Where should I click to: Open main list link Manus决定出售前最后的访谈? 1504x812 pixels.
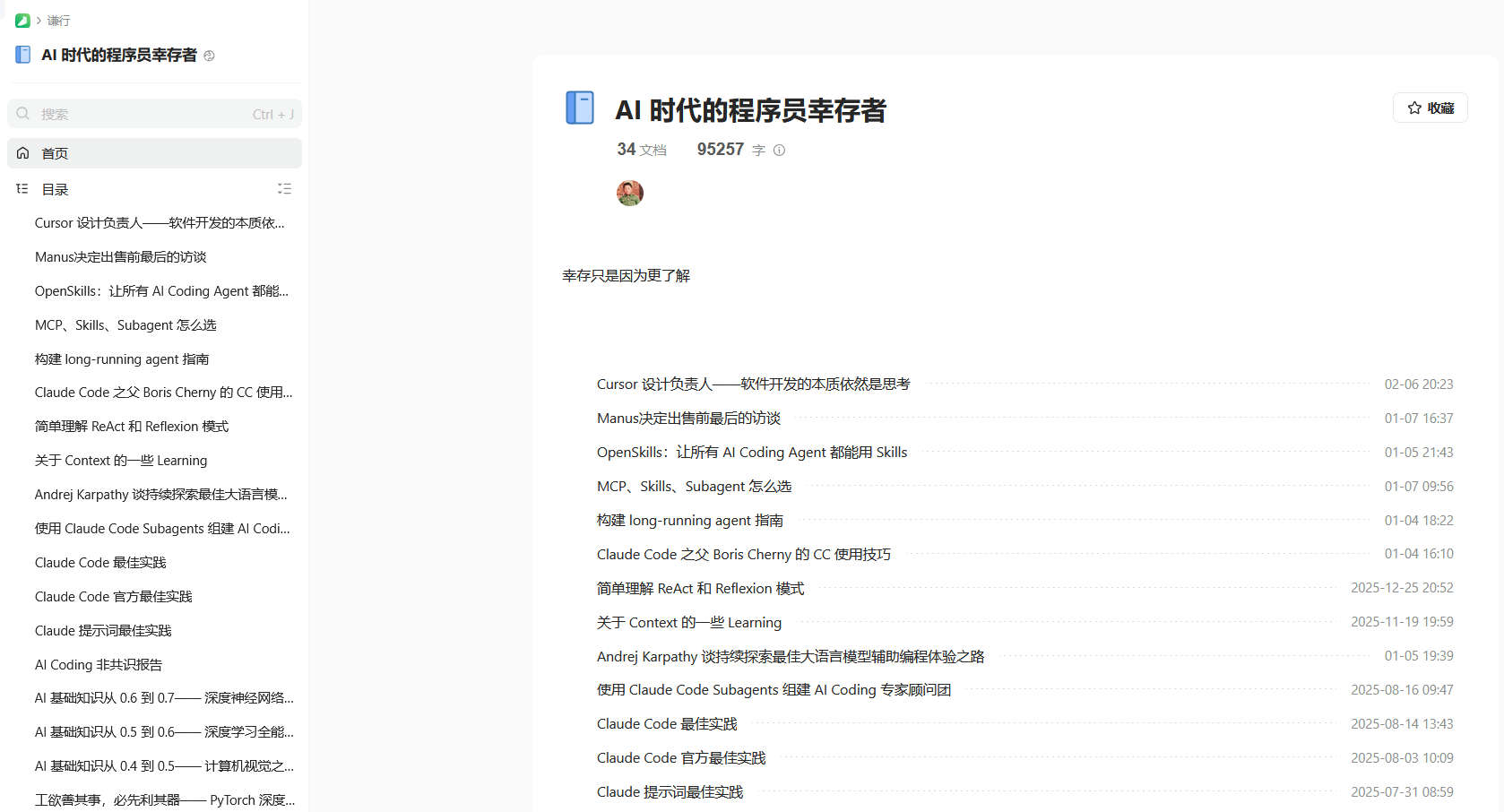(x=688, y=419)
